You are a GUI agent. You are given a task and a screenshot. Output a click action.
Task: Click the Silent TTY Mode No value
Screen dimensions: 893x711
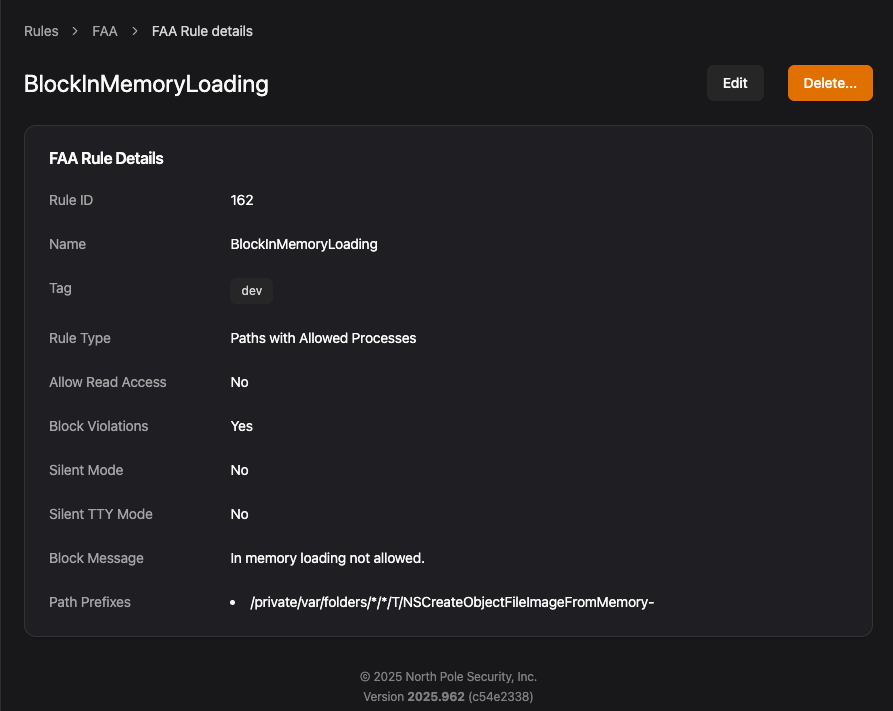(239, 514)
